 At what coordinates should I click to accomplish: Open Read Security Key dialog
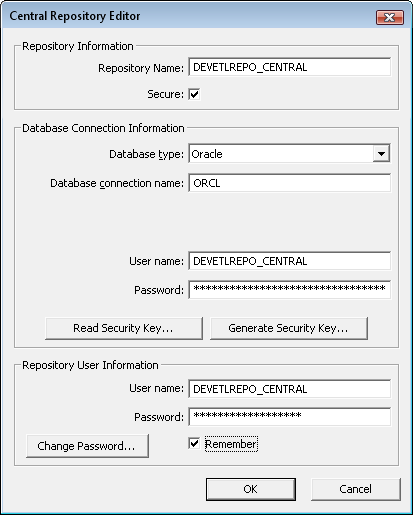click(x=124, y=328)
